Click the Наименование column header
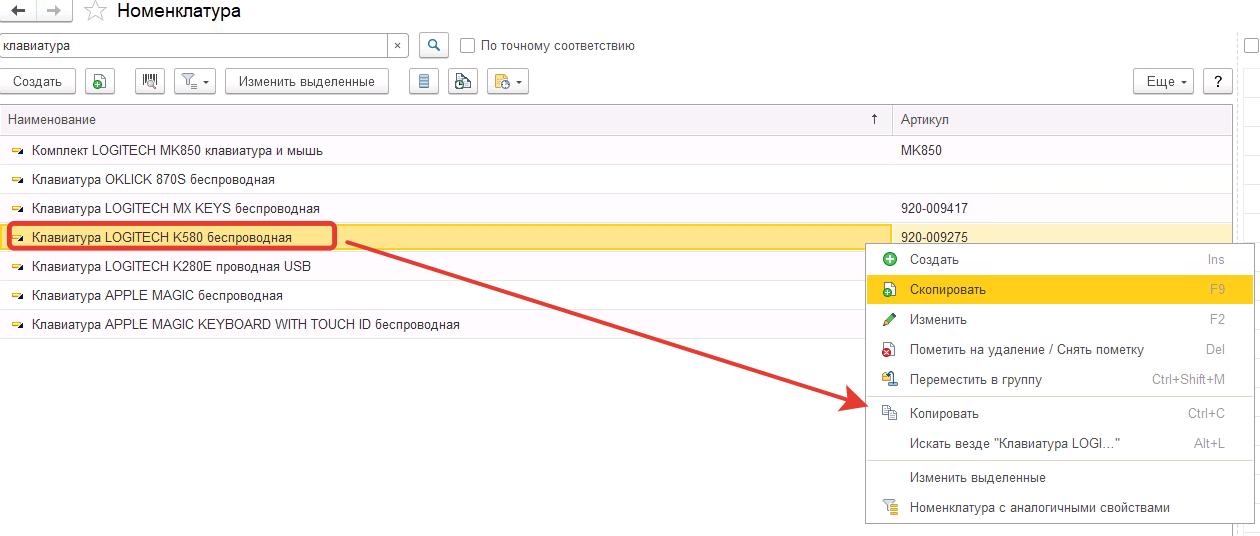This screenshot has height=536, width=1260. pyautogui.click(x=446, y=119)
